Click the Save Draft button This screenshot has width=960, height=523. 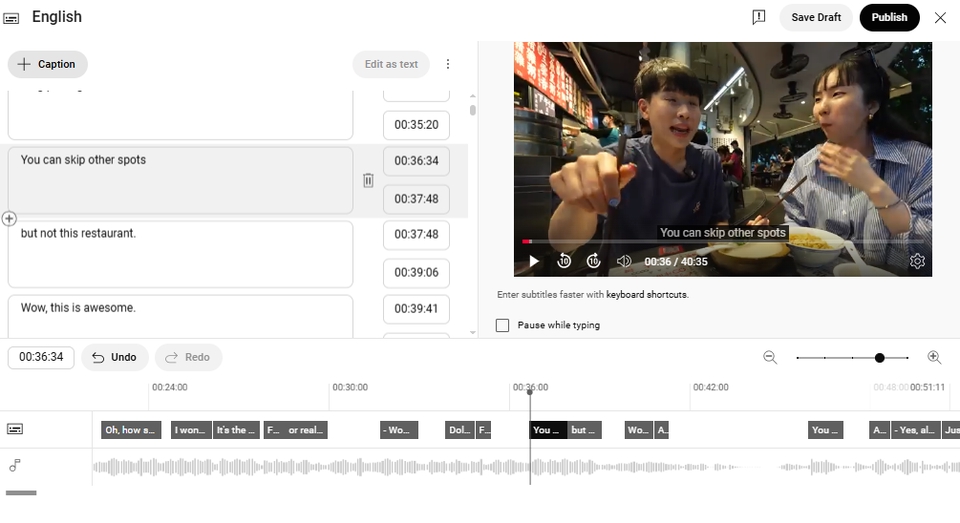pyautogui.click(x=816, y=17)
